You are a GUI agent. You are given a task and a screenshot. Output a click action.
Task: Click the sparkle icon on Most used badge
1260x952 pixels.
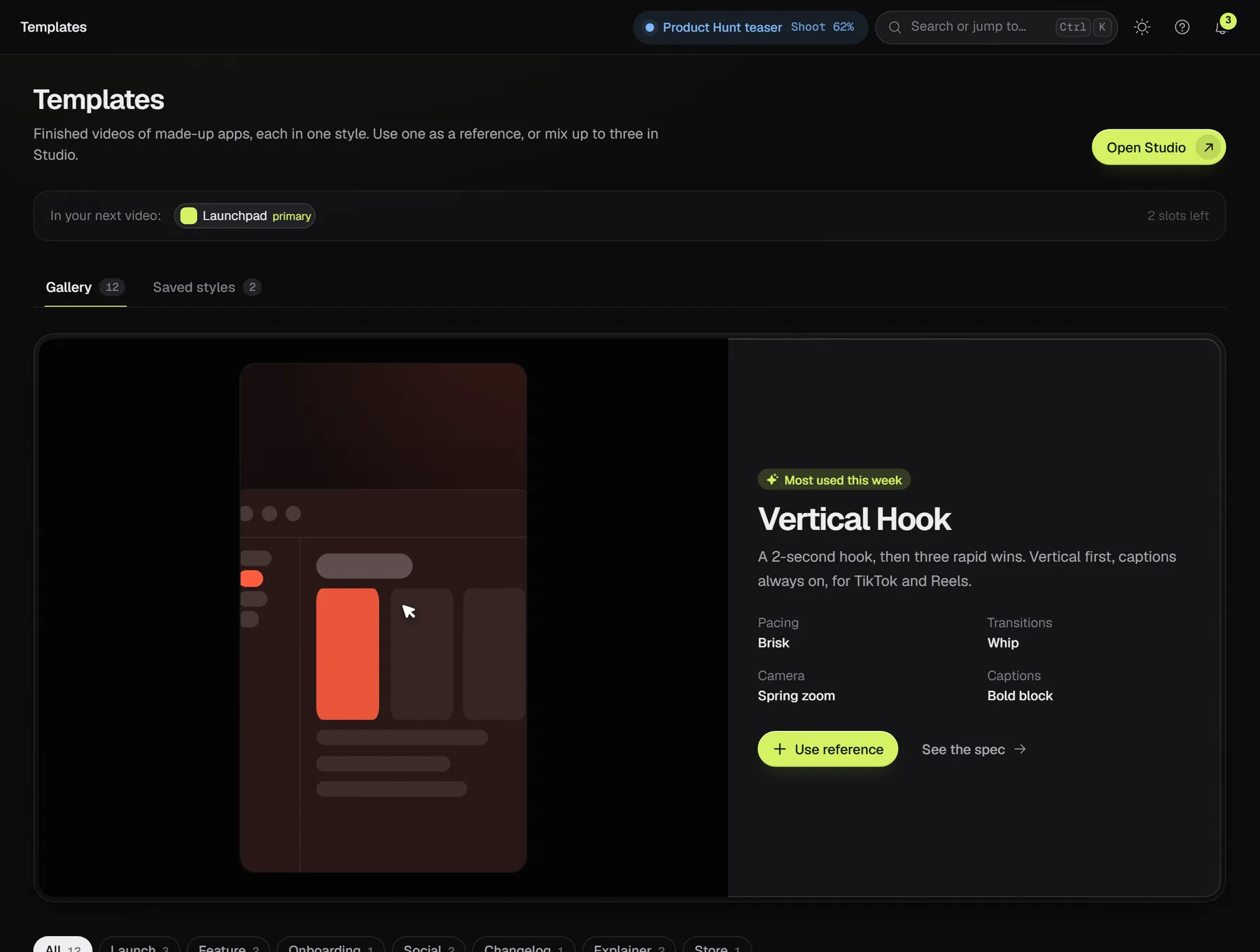772,479
